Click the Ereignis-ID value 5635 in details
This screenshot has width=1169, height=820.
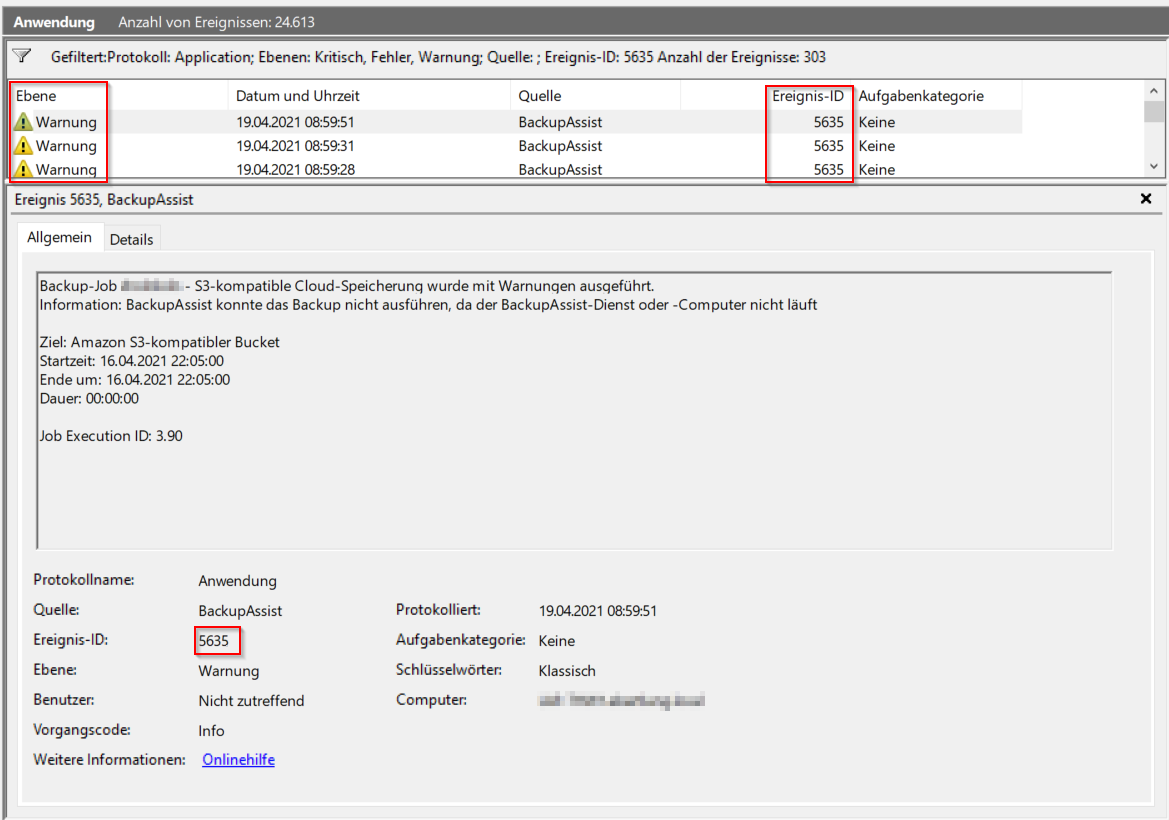(214, 640)
